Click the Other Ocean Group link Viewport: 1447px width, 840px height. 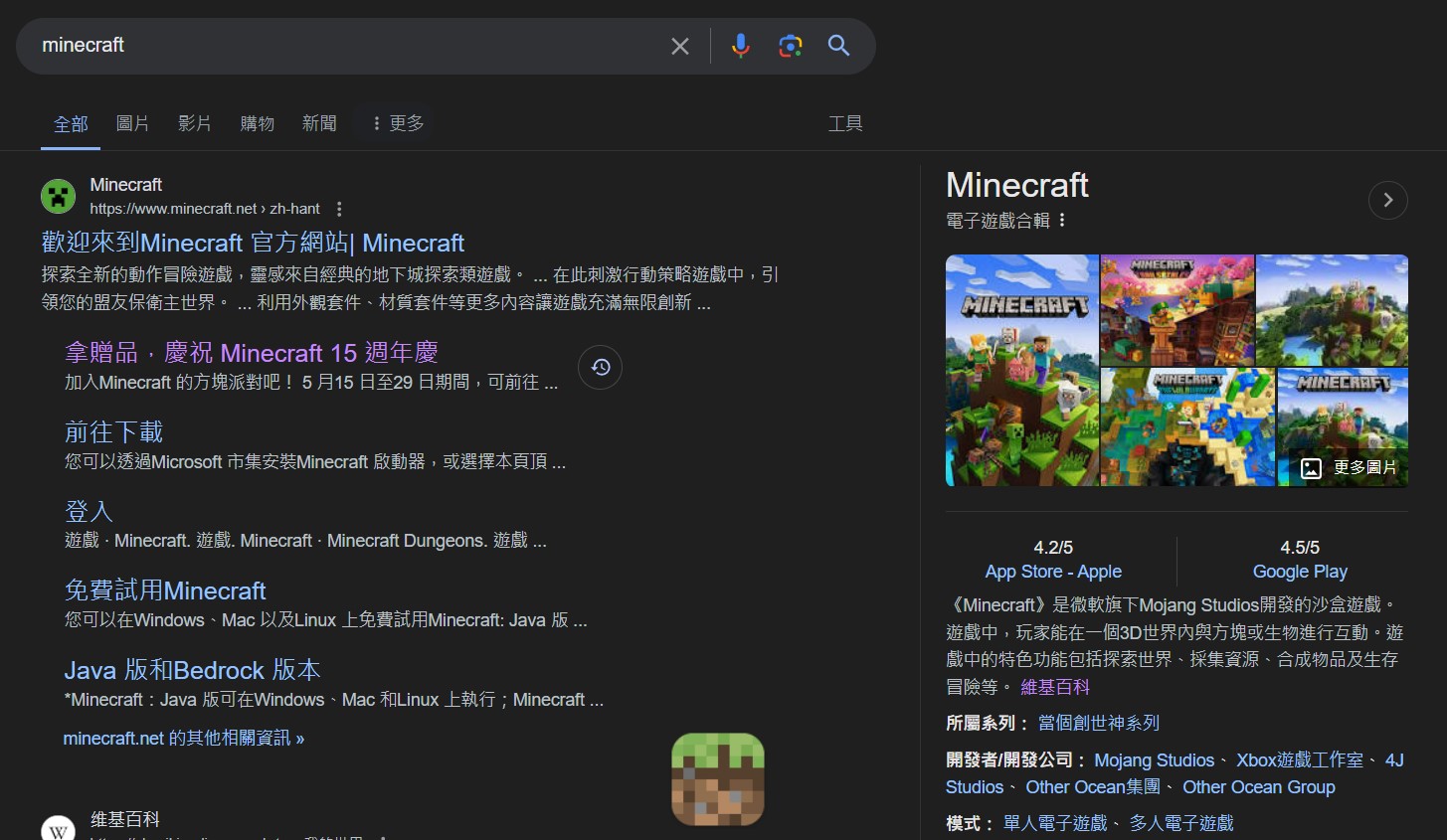(x=1259, y=786)
